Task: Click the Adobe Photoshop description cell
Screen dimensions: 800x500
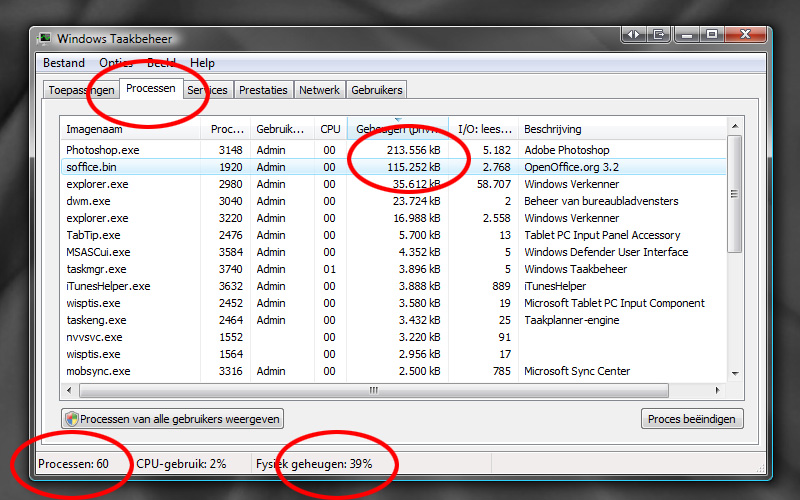Action: click(x=567, y=150)
